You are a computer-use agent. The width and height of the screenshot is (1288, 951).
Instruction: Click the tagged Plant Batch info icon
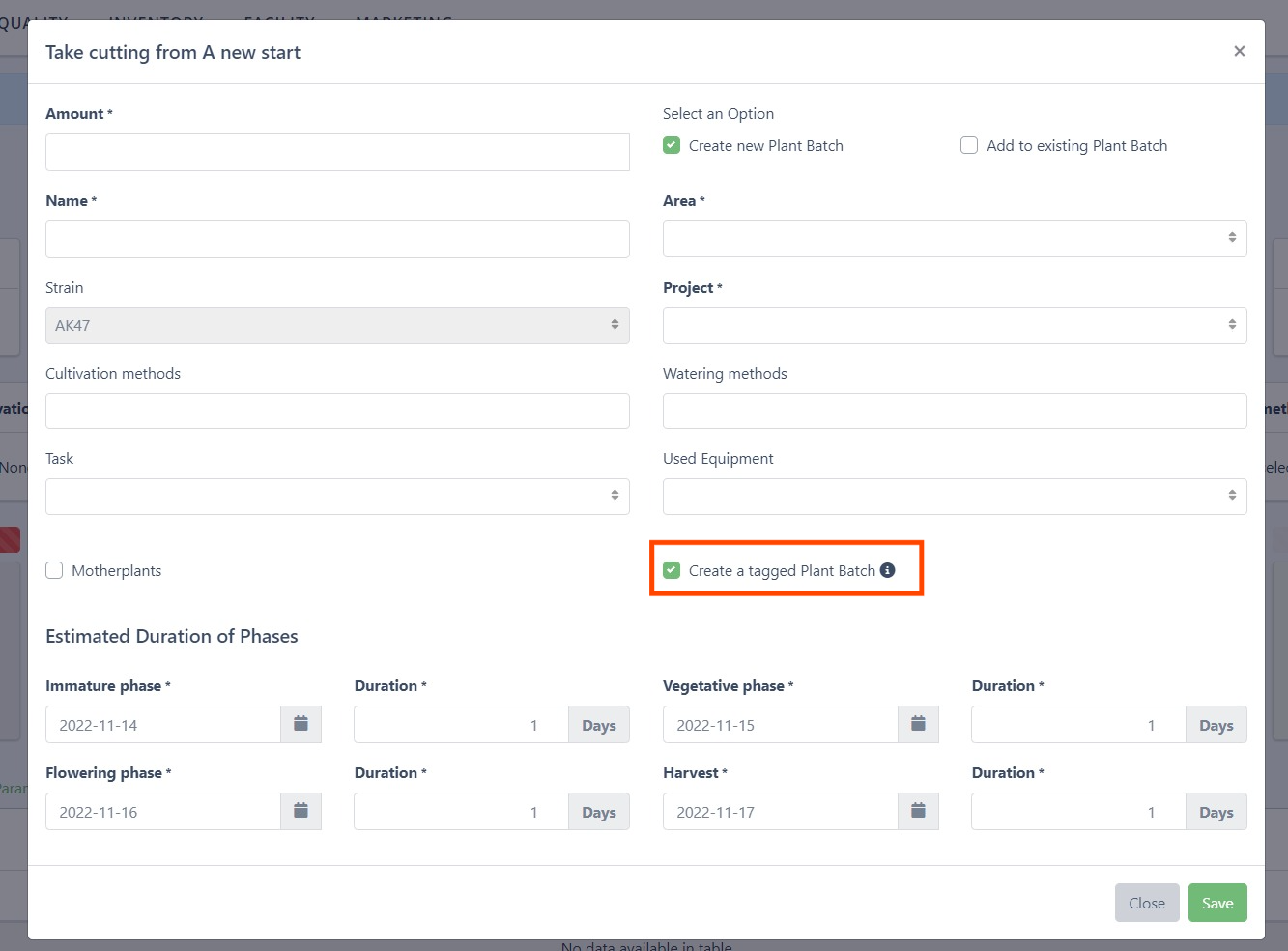(887, 570)
